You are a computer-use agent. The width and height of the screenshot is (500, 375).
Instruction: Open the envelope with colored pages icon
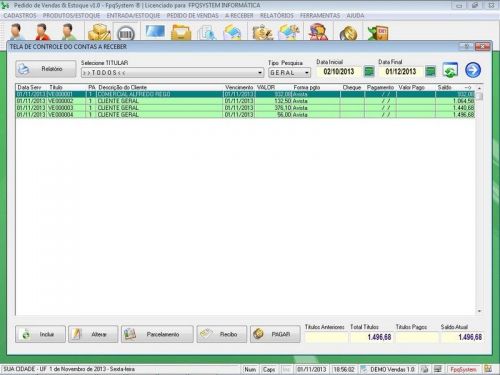point(232,33)
